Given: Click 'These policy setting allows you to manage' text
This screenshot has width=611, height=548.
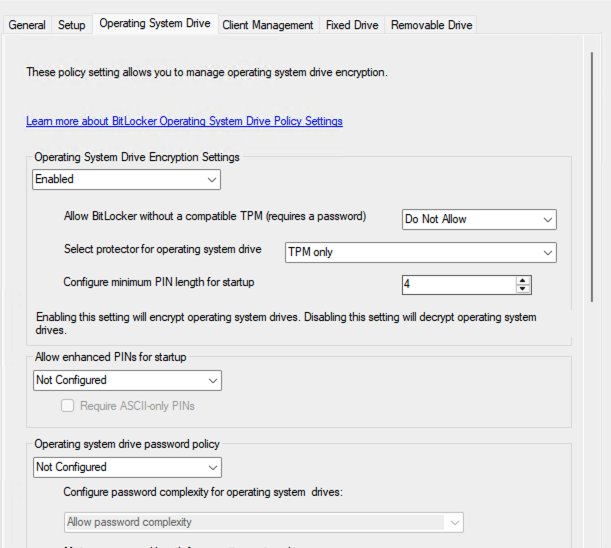Looking at the screenshot, I should [x=207, y=72].
